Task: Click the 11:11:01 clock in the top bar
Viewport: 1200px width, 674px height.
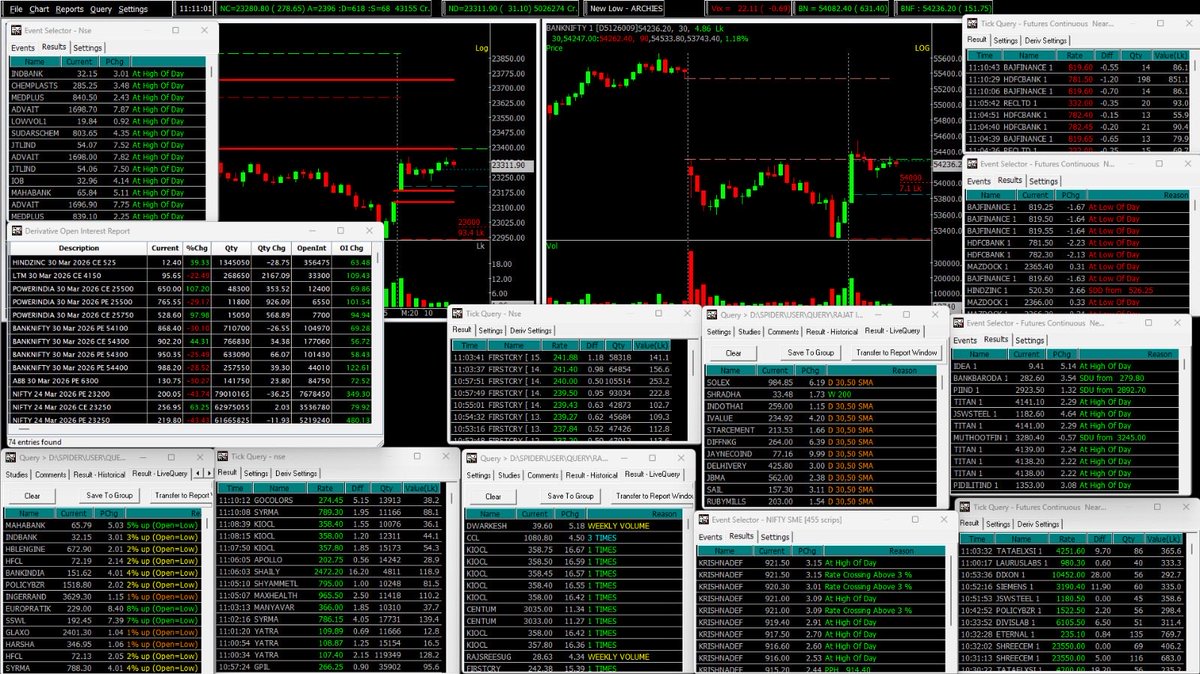Action: 196,9
